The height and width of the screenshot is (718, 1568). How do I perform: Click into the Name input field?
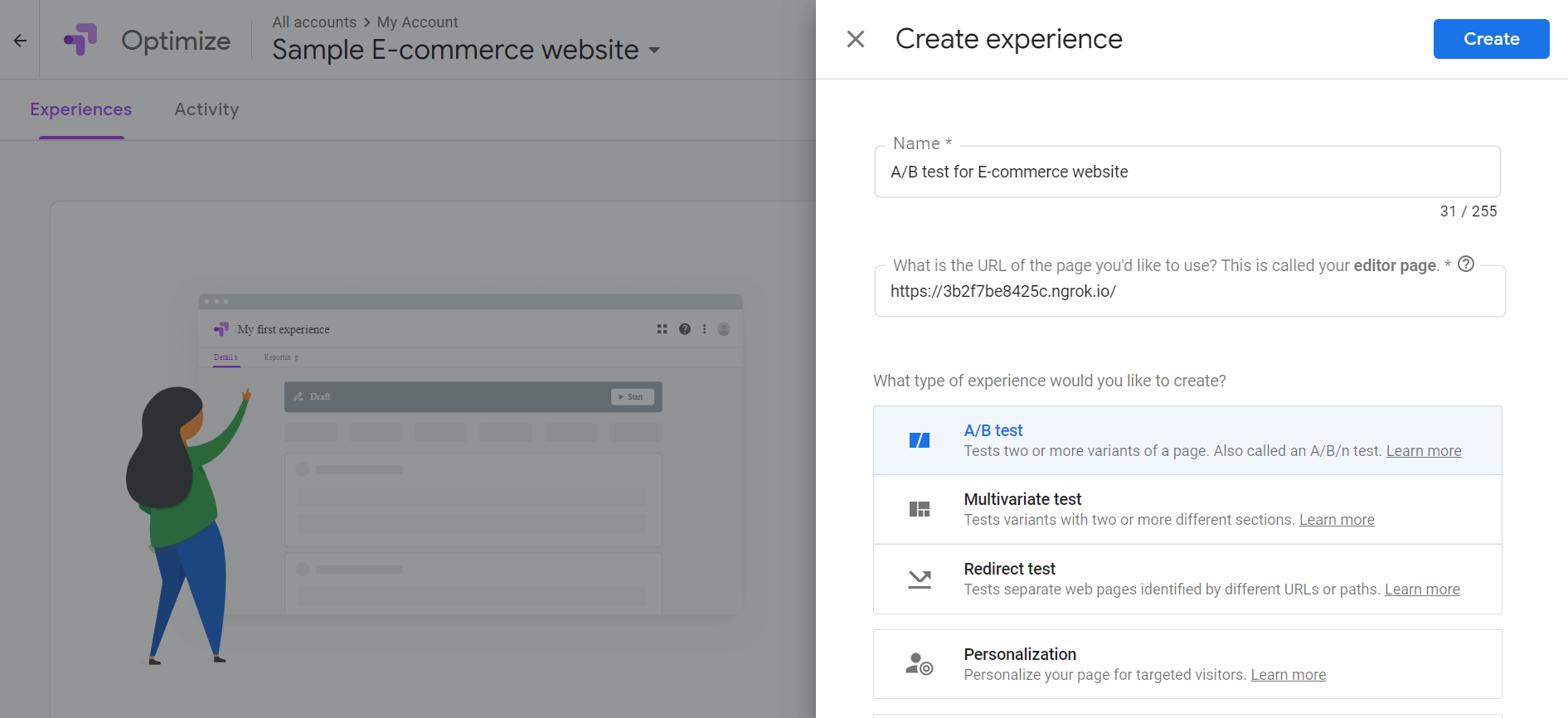point(1187,172)
